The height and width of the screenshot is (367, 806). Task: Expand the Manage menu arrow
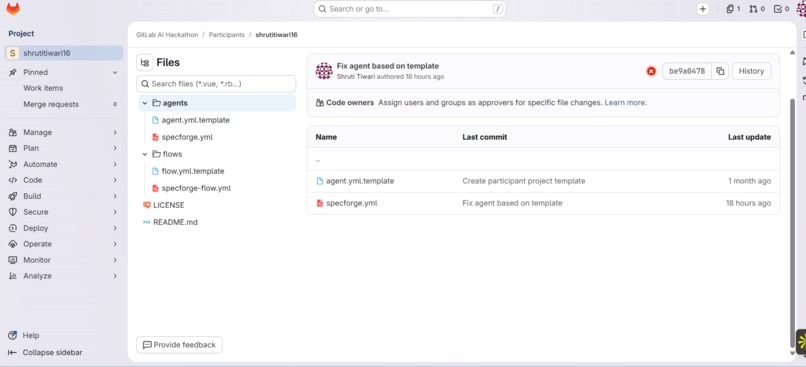pyautogui.click(x=115, y=132)
